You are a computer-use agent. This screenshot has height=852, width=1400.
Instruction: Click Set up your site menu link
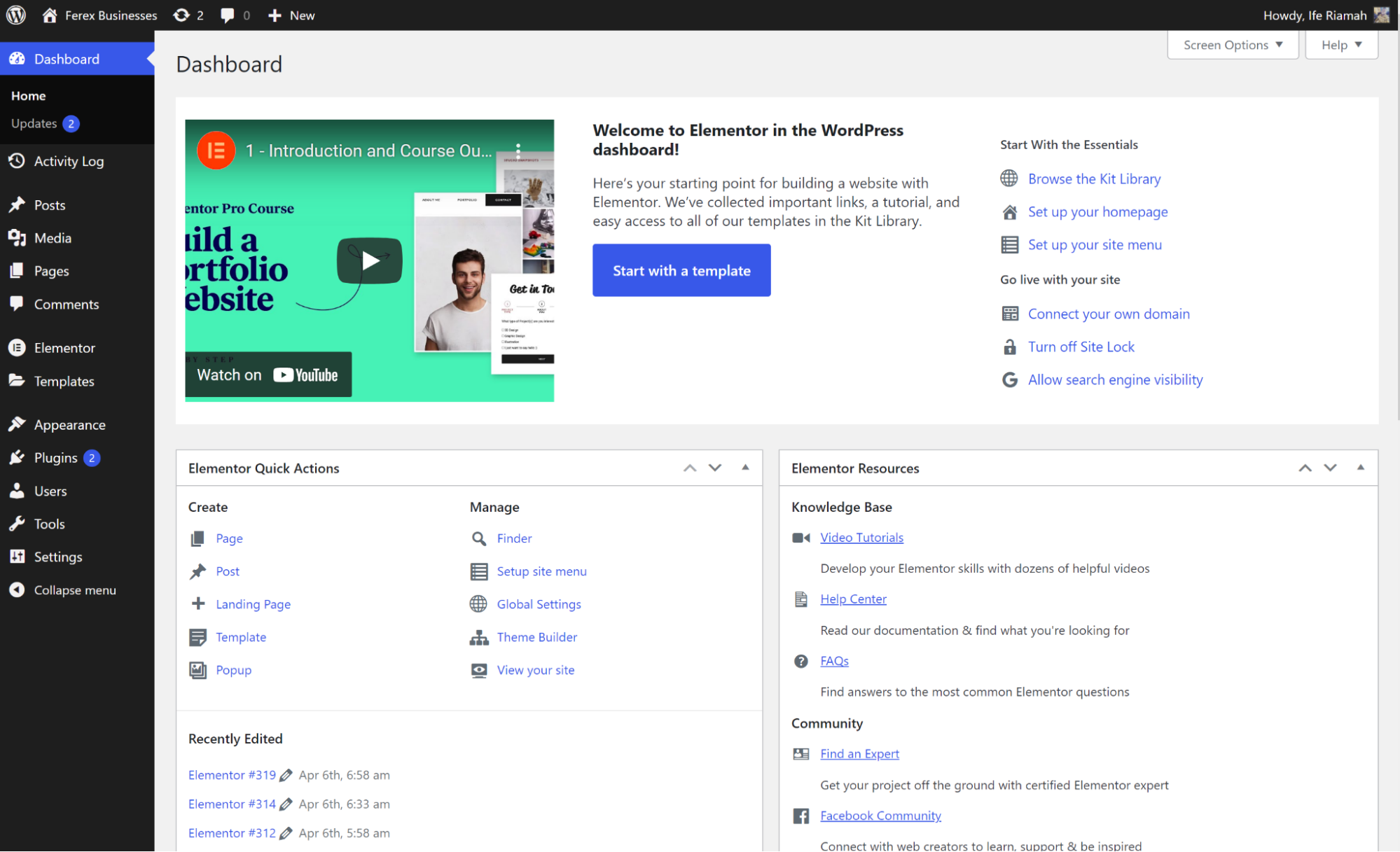1095,244
